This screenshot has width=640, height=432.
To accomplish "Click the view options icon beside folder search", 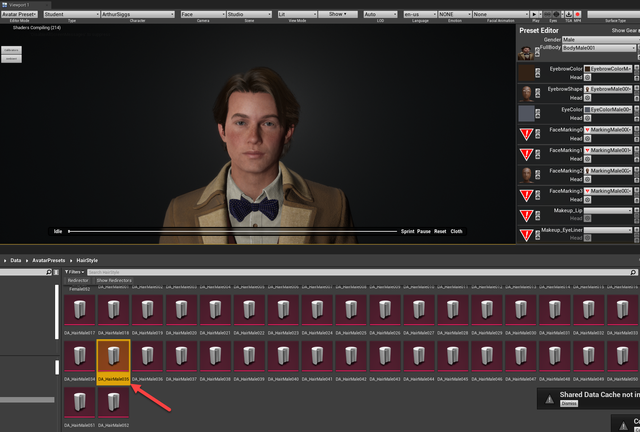I will pyautogui.click(x=56, y=272).
